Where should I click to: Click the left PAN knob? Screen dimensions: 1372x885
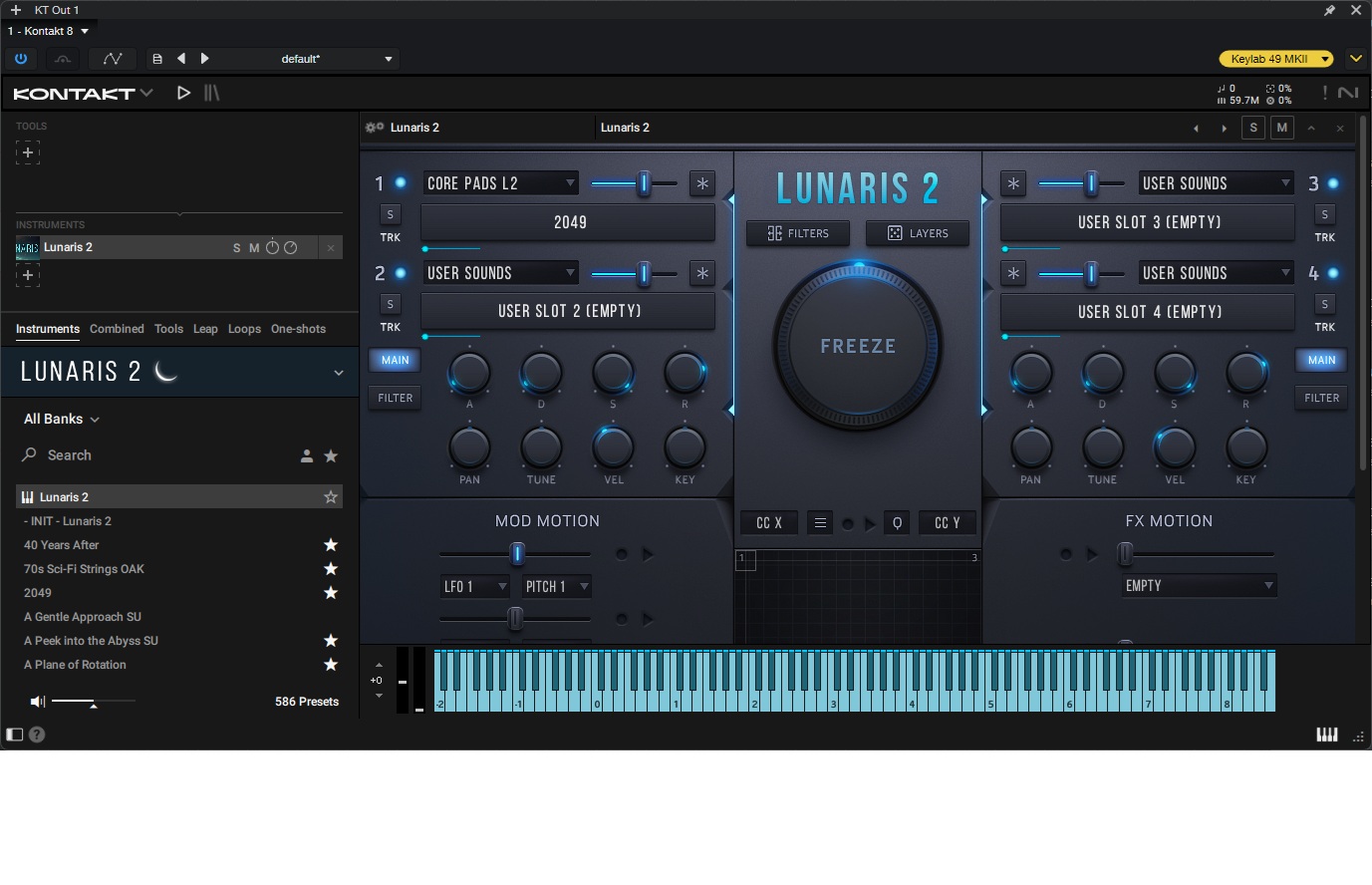coord(469,447)
